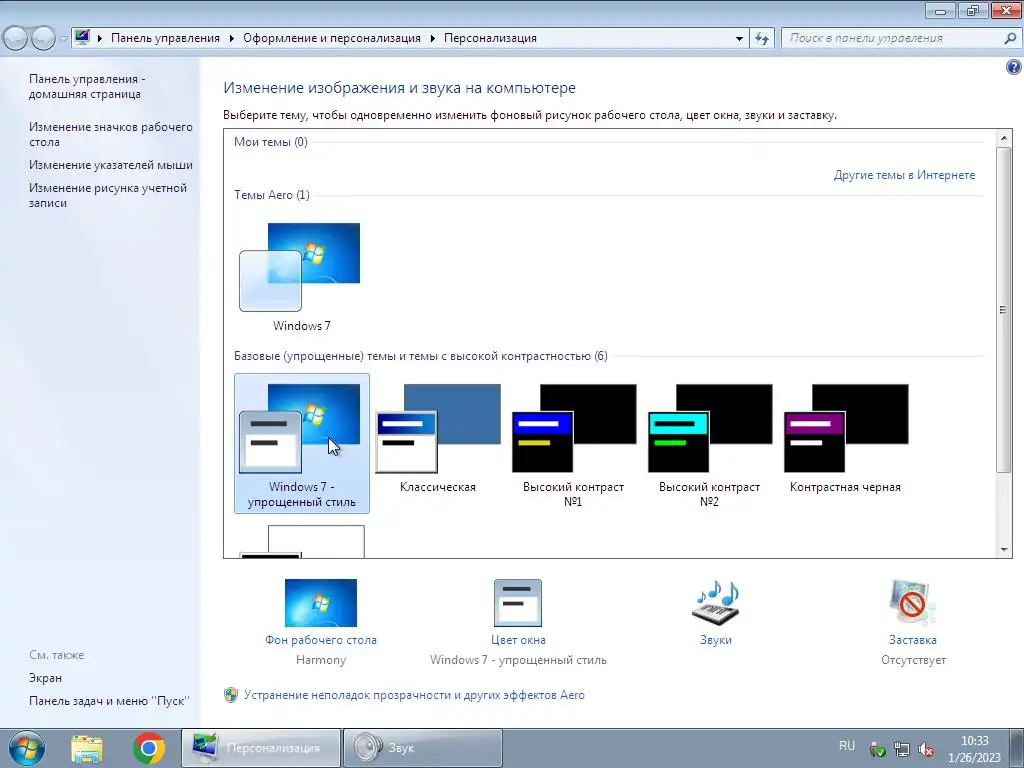Screen dimensions: 1024x768
Task: Open the Экран link under См. также
Action: (x=45, y=678)
